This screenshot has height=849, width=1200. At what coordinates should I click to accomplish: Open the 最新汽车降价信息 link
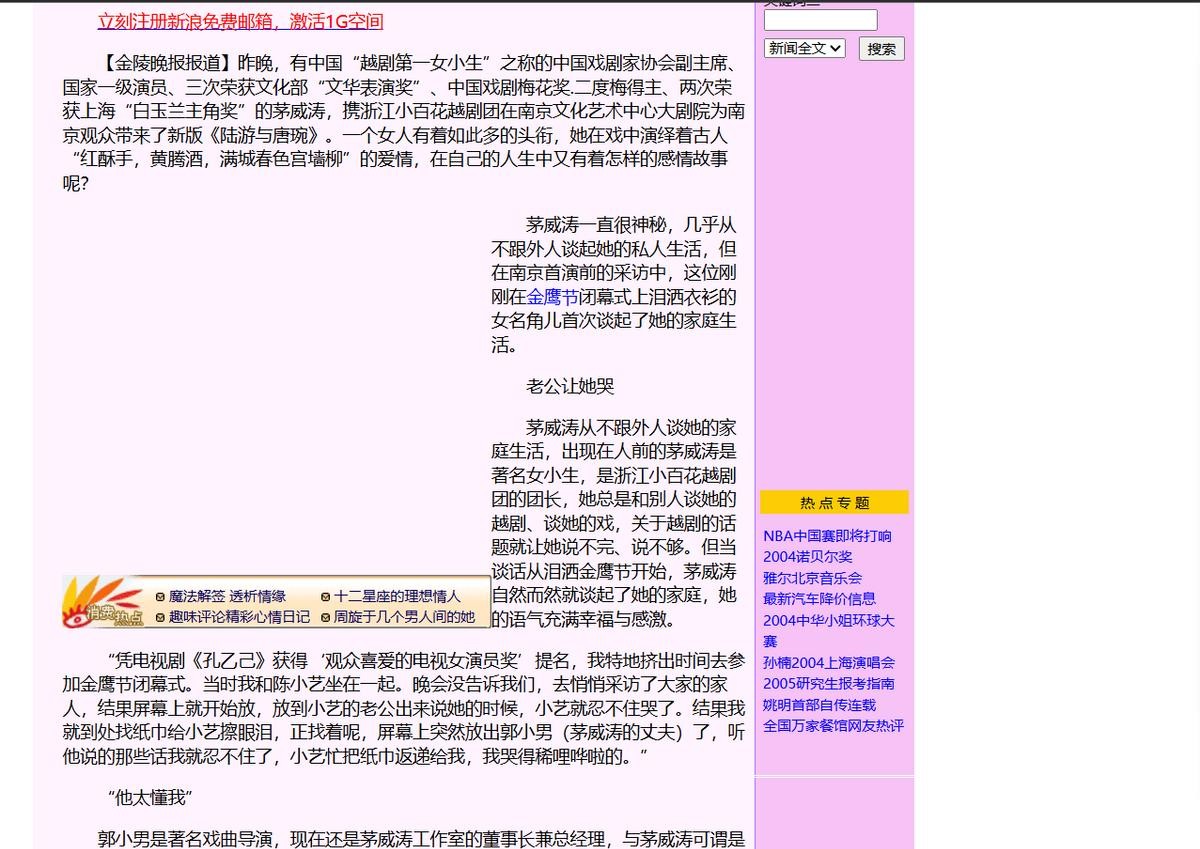(x=819, y=599)
